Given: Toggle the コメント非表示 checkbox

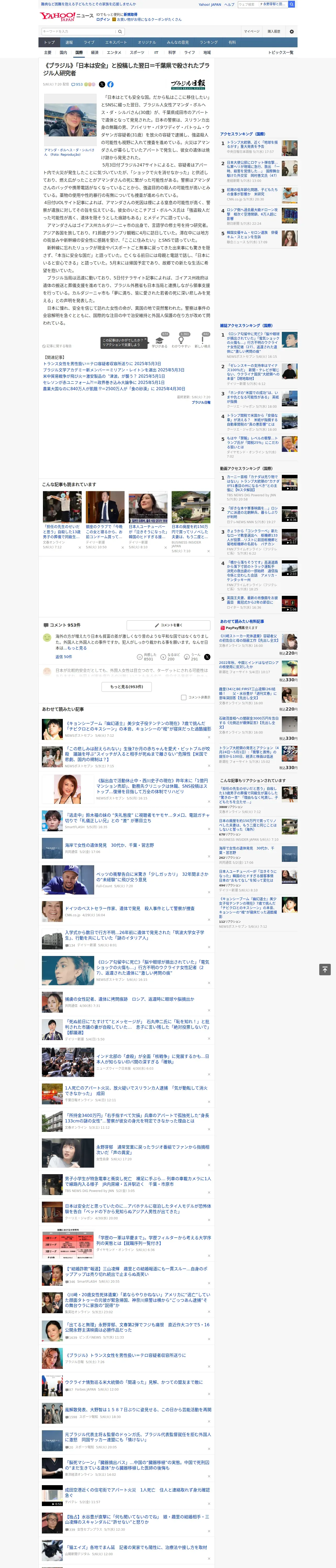Looking at the screenshot, I should pos(183,697).
